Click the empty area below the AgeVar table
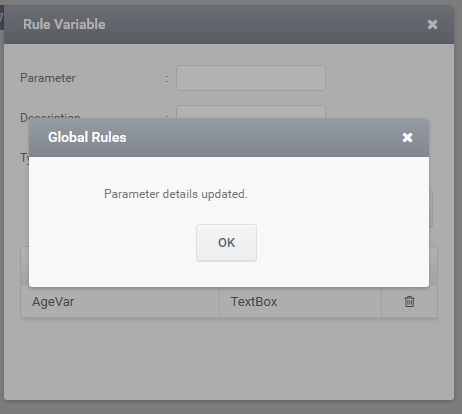462x414 pixels. point(229,358)
